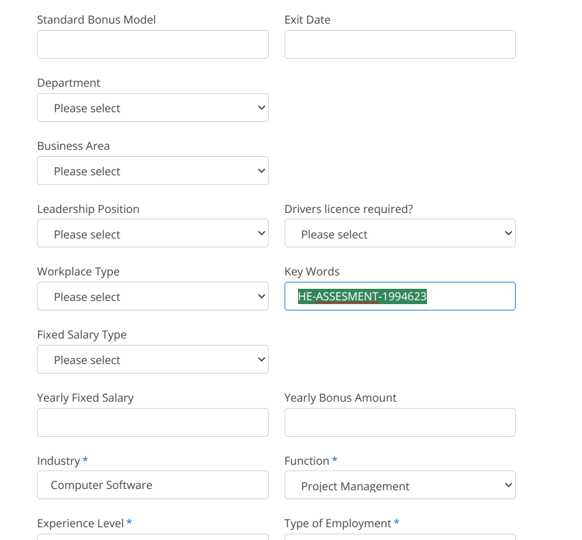The width and height of the screenshot is (582, 540).
Task: Open the Fixed Salary Type dropdown
Action: (153, 360)
